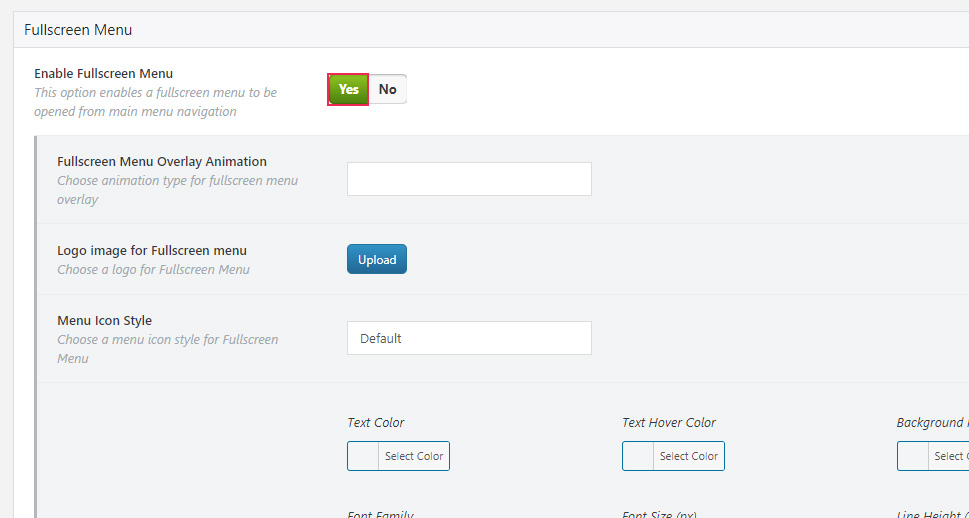Click the Text Hover Color label

669,423
